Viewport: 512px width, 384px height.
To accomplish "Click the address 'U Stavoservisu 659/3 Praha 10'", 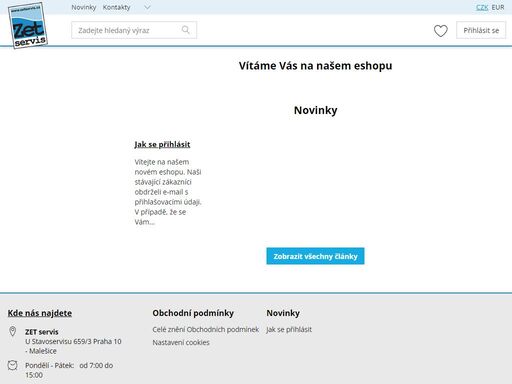I will 73,341.
